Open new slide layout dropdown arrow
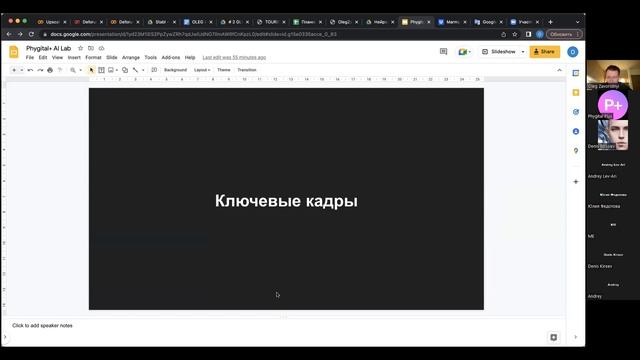The image size is (640, 360). click(22, 70)
